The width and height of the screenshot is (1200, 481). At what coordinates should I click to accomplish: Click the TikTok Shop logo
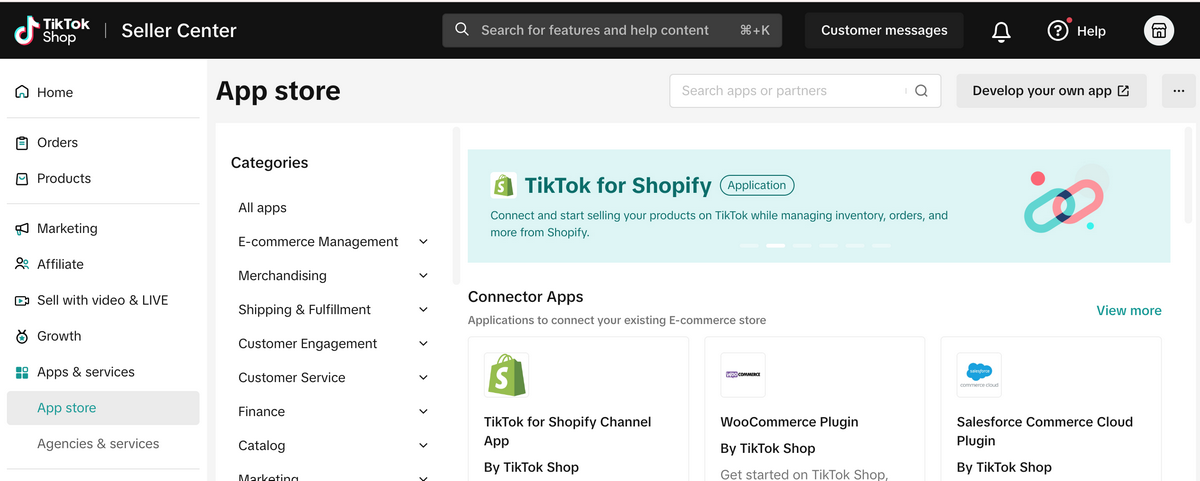pyautogui.click(x=52, y=30)
